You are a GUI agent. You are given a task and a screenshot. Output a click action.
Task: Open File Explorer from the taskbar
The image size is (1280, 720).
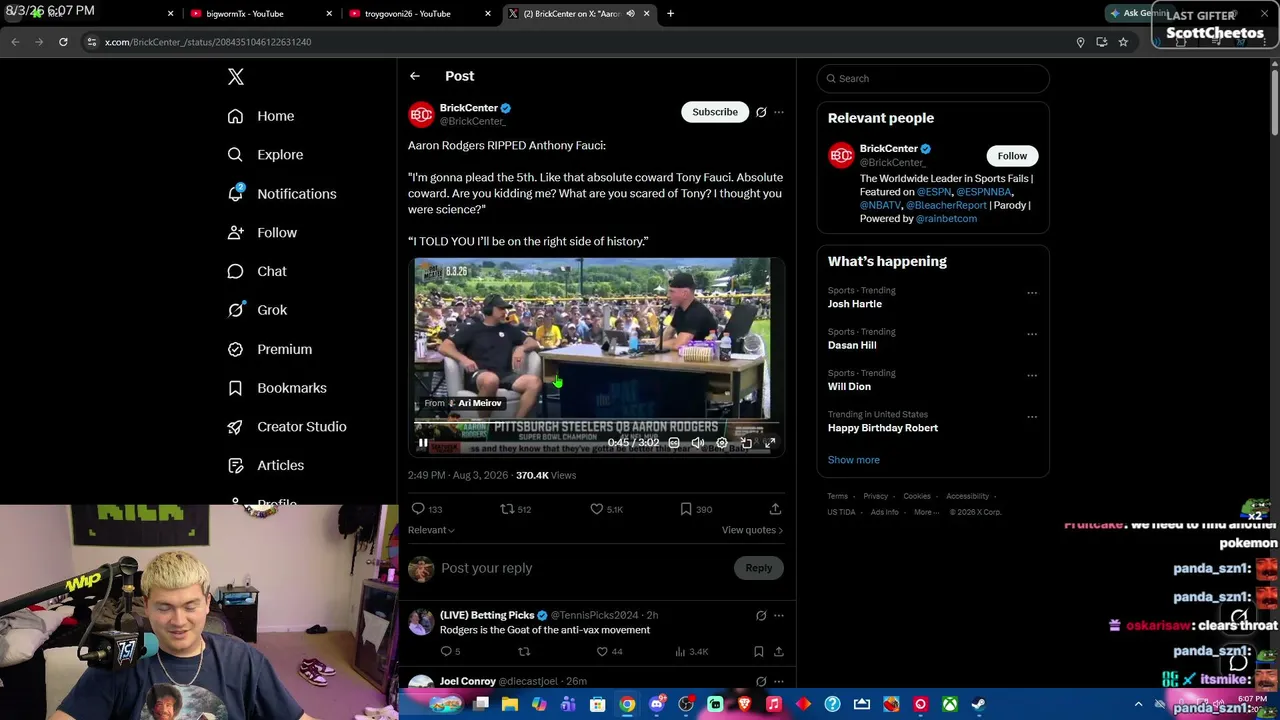(x=510, y=704)
